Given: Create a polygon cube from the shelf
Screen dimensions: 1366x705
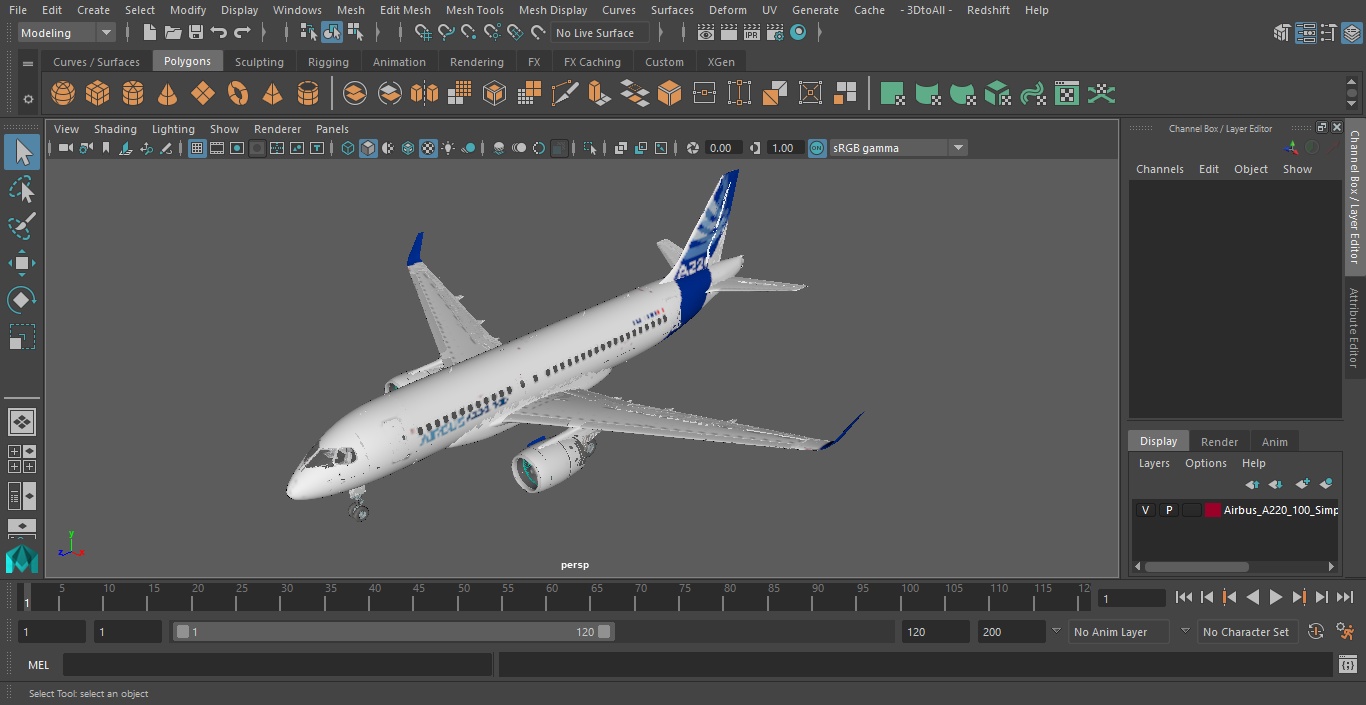Looking at the screenshot, I should click(x=98, y=94).
